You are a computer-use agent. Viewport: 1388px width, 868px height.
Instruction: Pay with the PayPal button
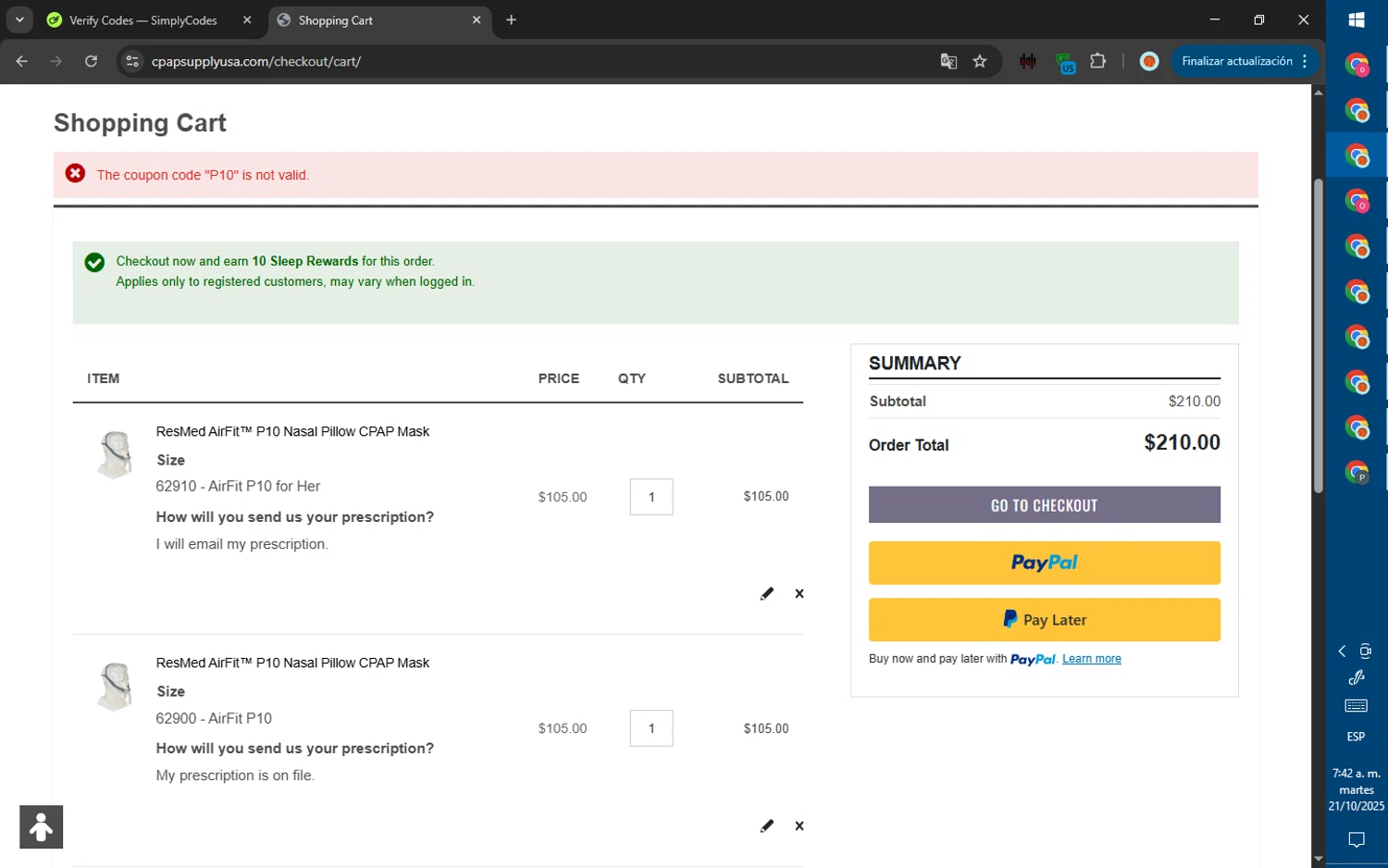click(1044, 563)
